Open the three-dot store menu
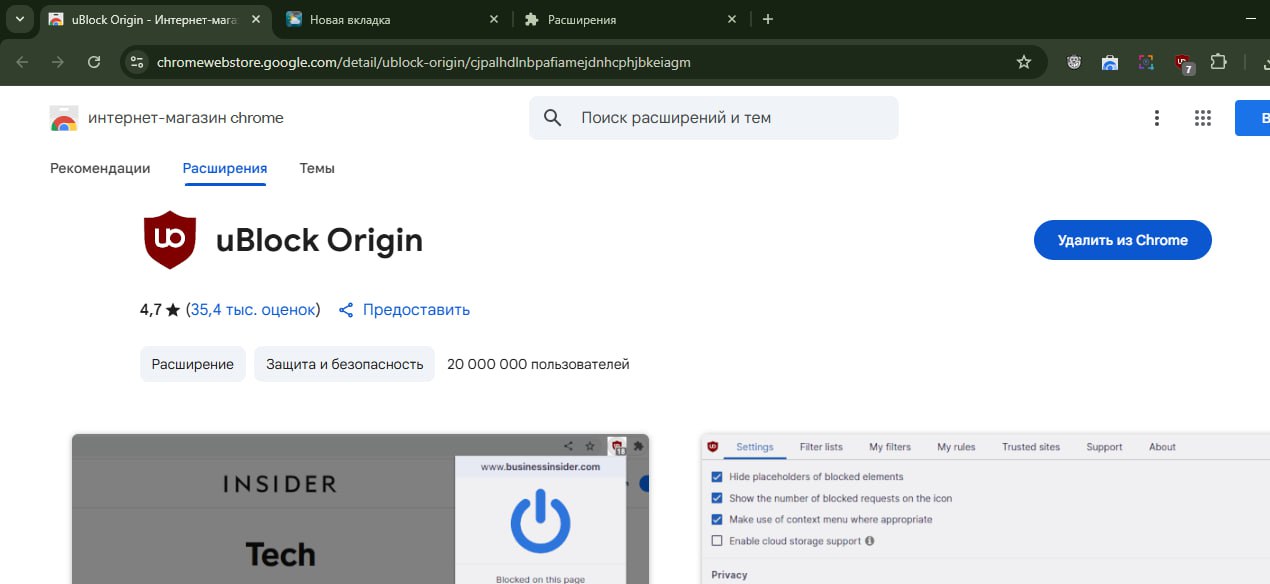 pos(1157,118)
